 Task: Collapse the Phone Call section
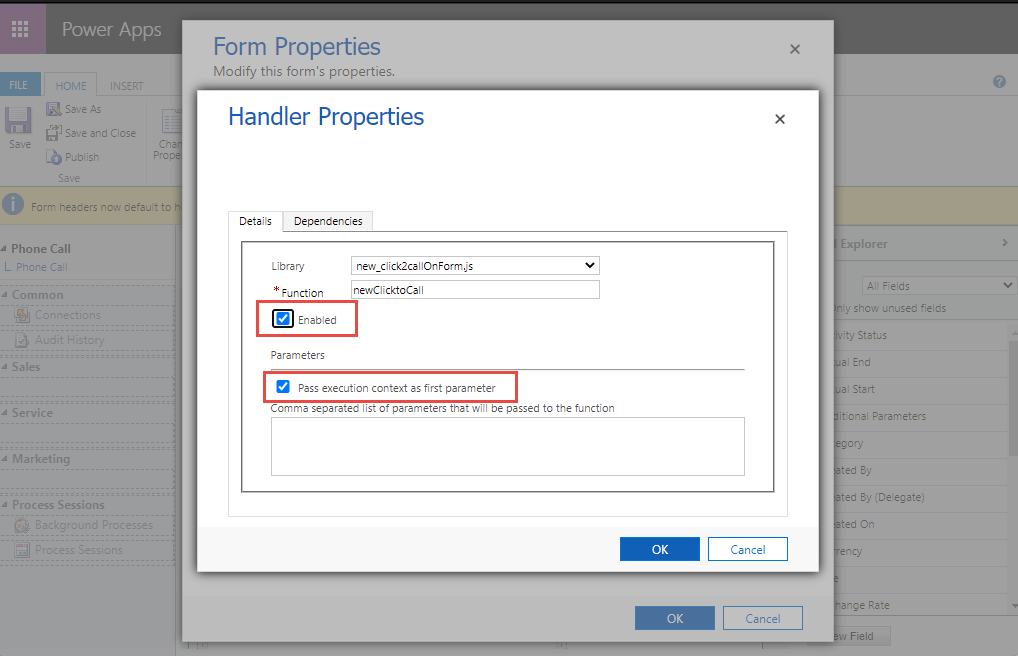tap(5, 249)
